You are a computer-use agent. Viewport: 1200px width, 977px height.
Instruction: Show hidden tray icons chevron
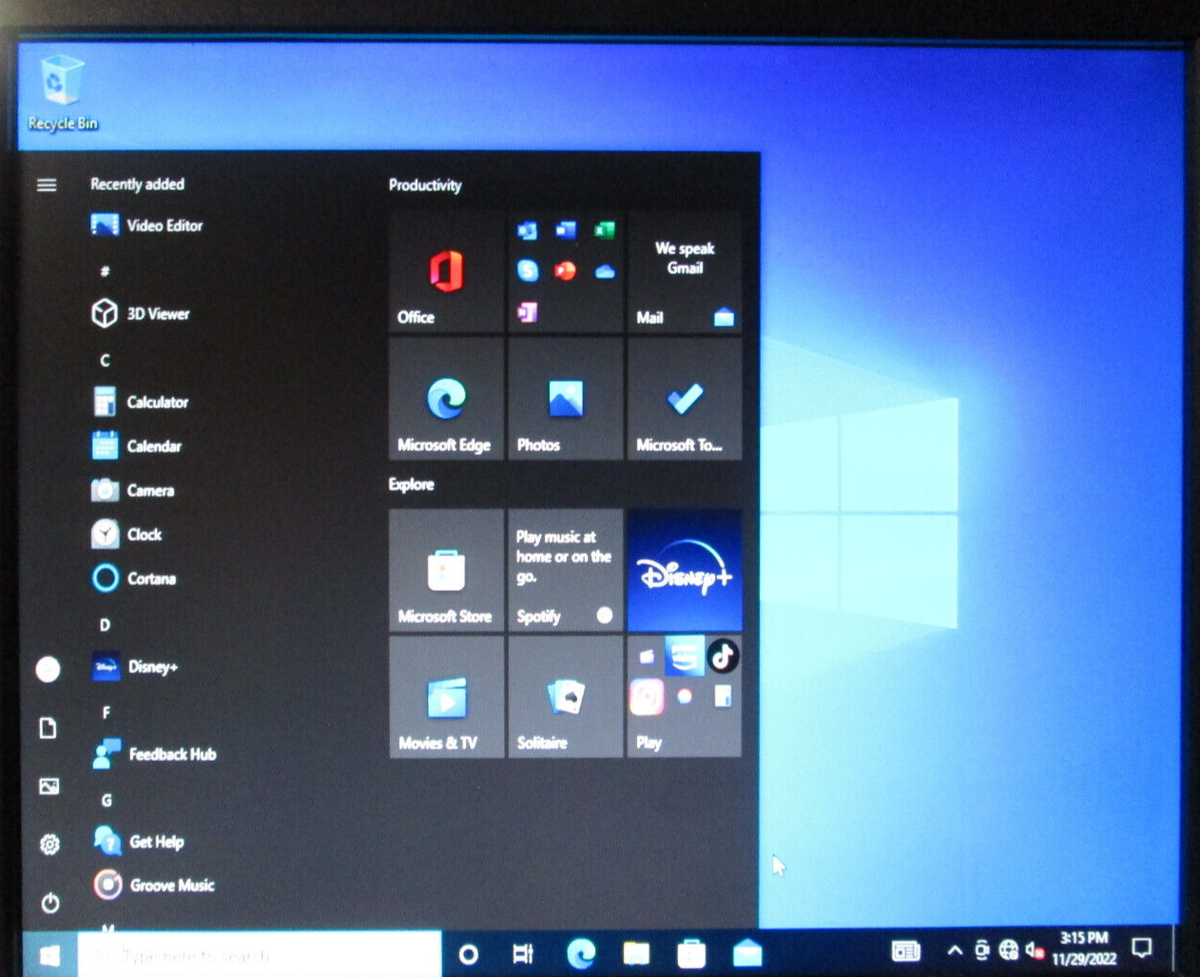coord(955,950)
